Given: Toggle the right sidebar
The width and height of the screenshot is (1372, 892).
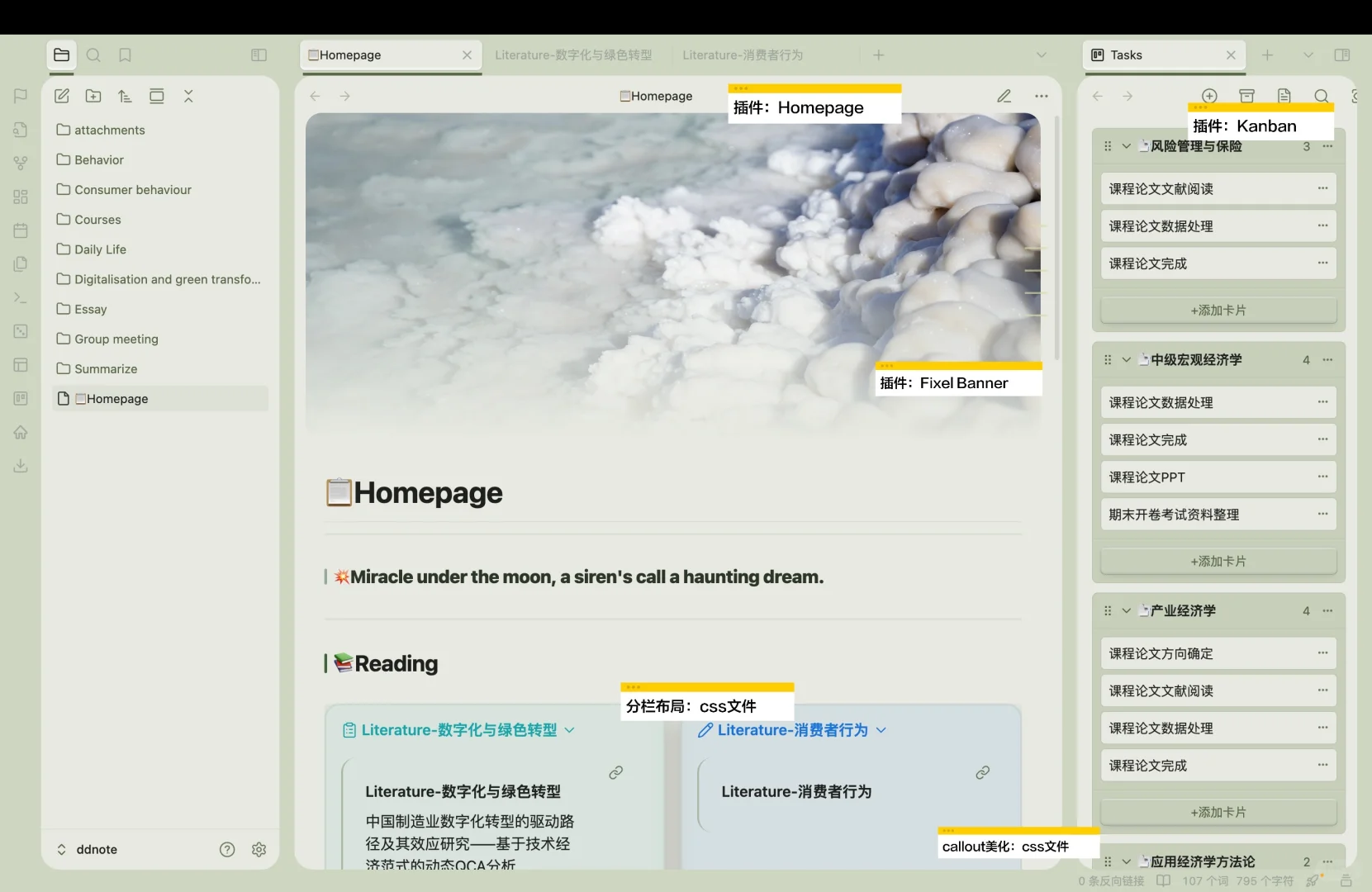Looking at the screenshot, I should point(1342,55).
